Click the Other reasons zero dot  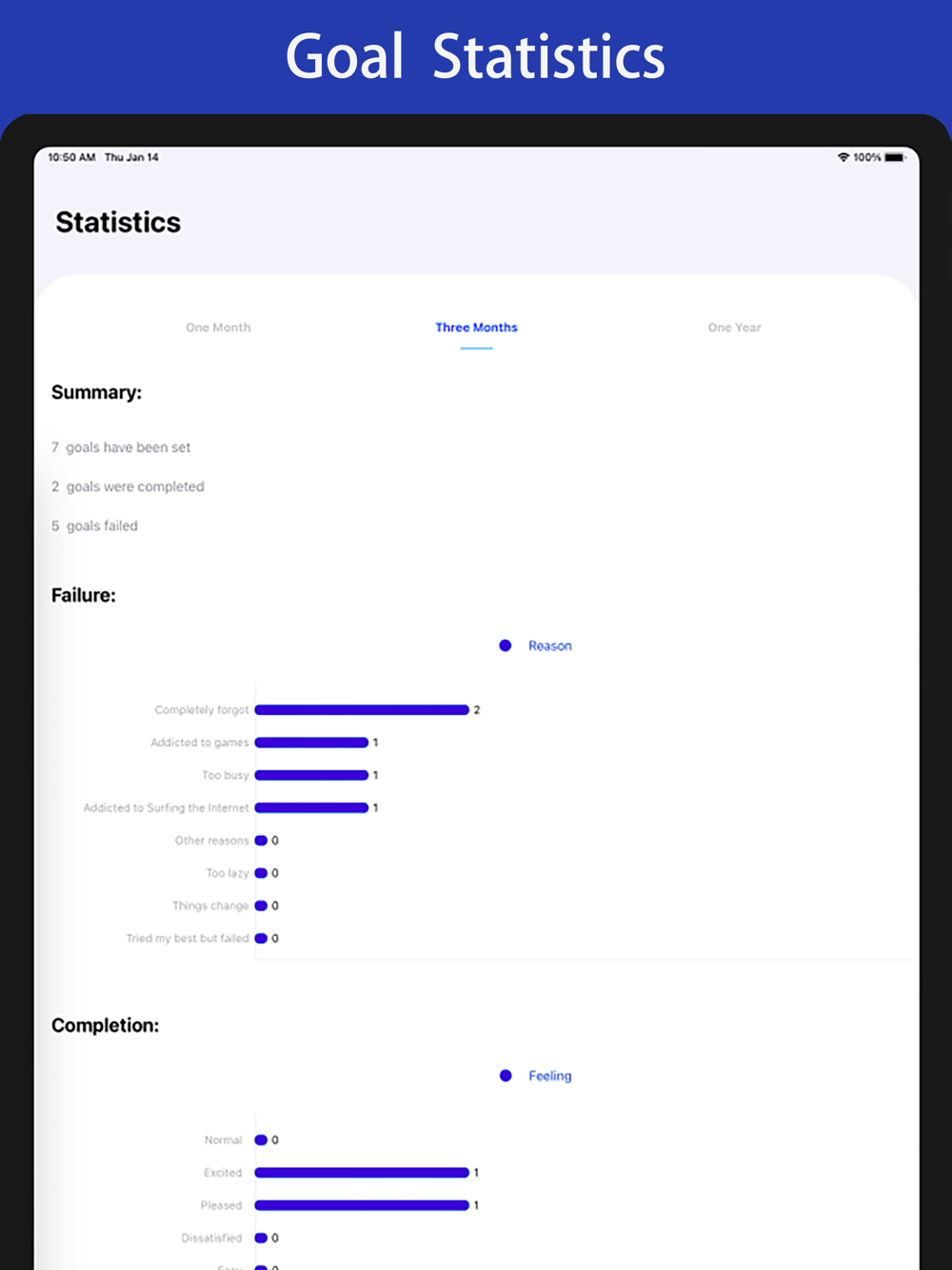coord(261,841)
